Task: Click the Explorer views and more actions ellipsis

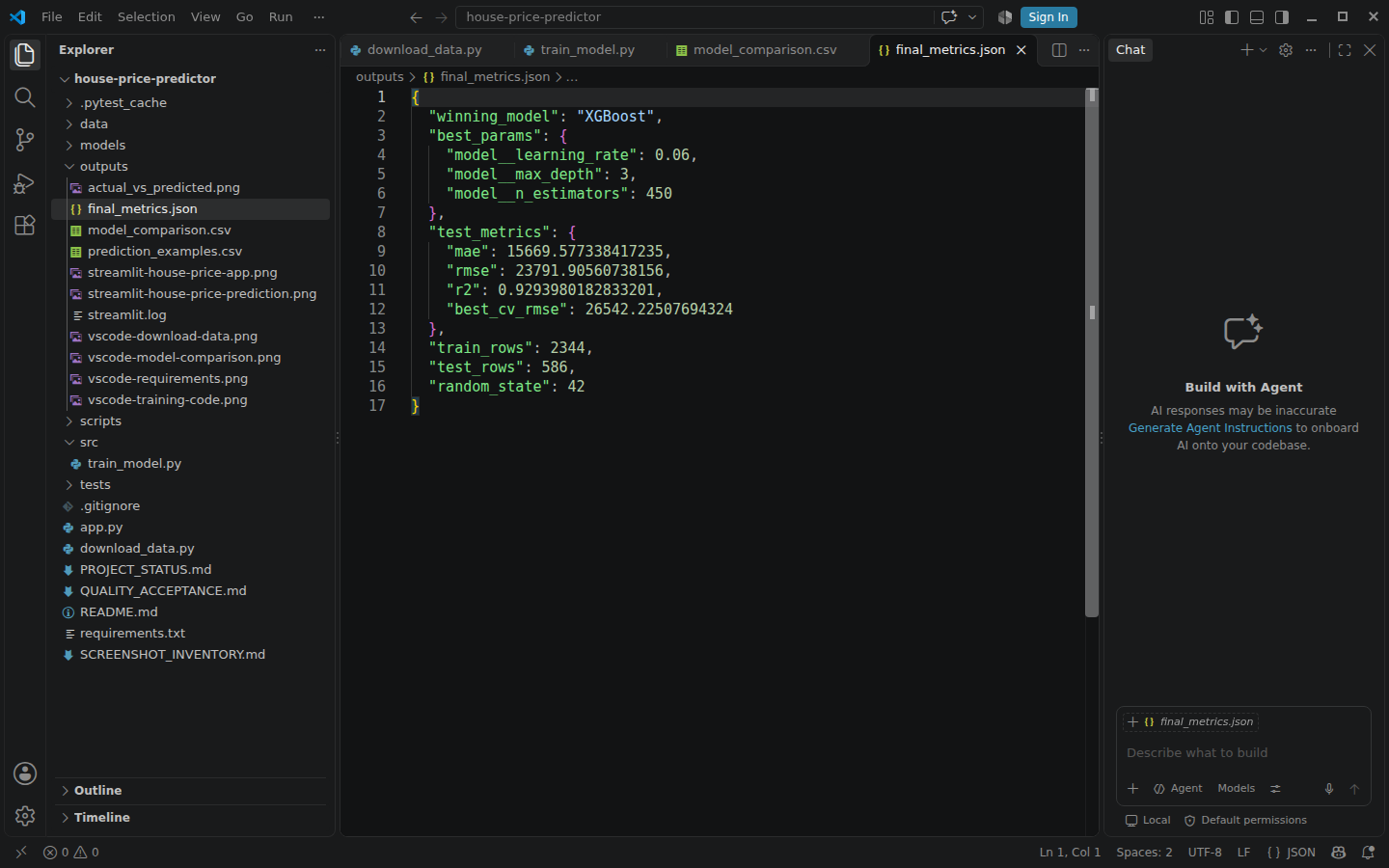Action: pyautogui.click(x=320, y=50)
